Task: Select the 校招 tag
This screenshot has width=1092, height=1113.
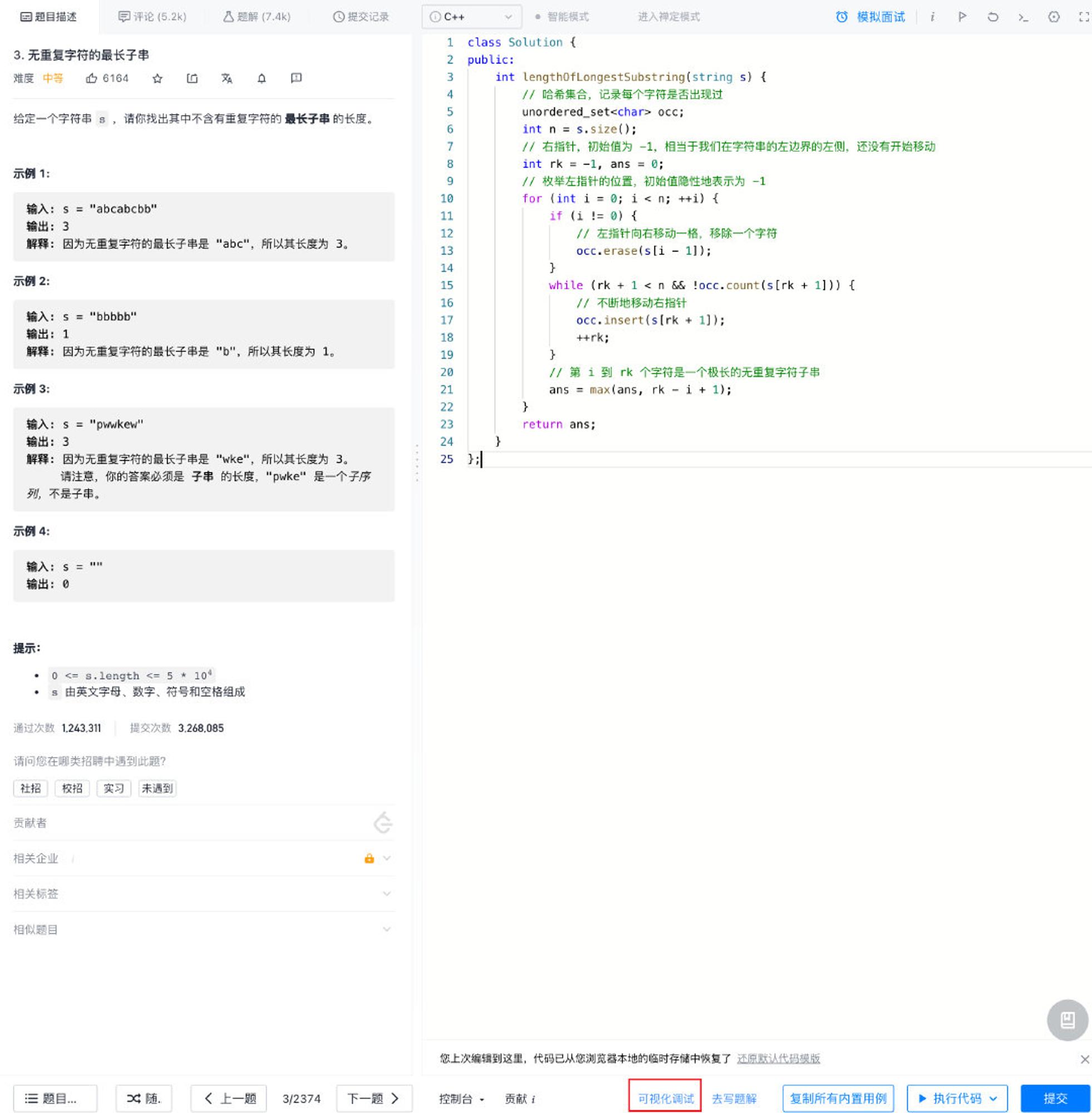Action: [x=72, y=788]
